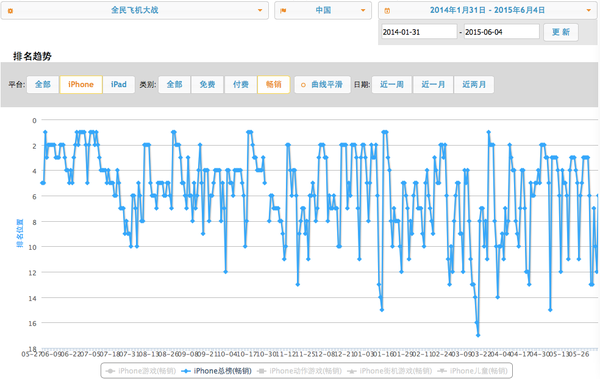The image size is (600, 379).
Task: Show the last month with 近一月
Action: tap(433, 84)
